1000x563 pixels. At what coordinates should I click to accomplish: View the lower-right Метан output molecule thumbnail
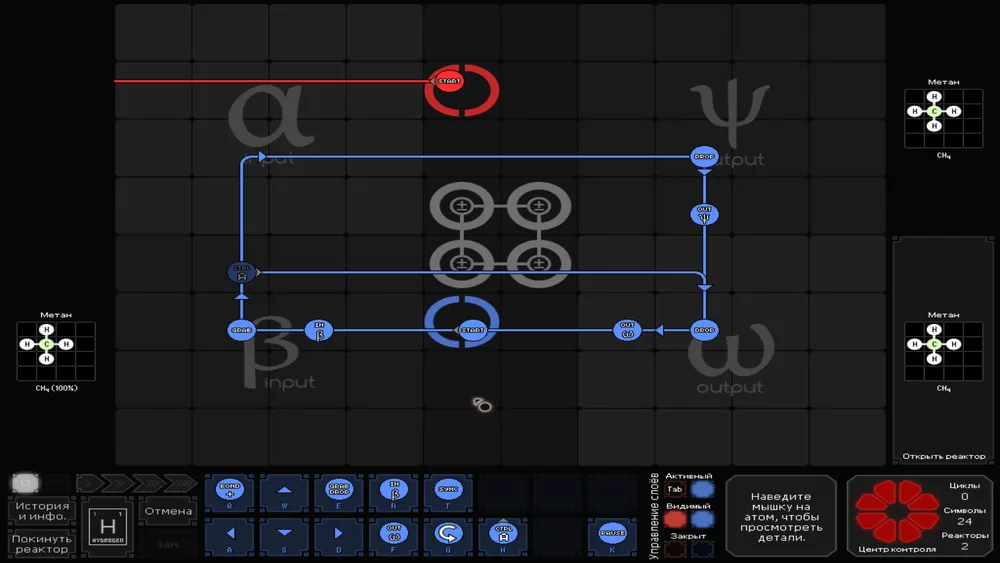click(943, 351)
